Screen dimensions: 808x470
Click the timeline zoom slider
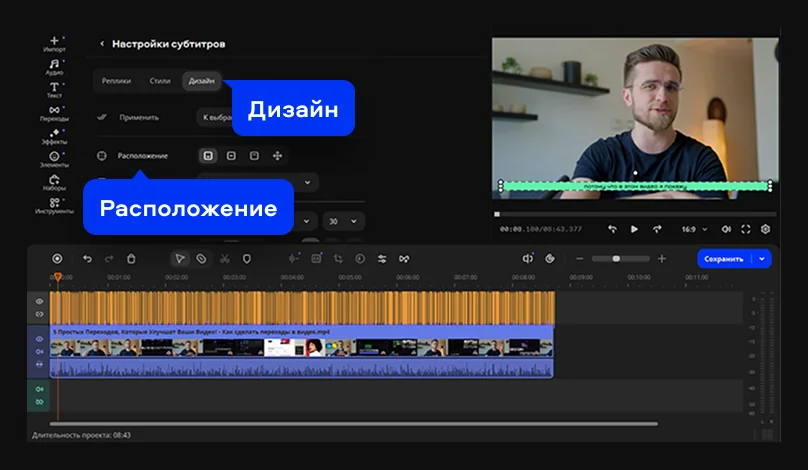click(616, 258)
